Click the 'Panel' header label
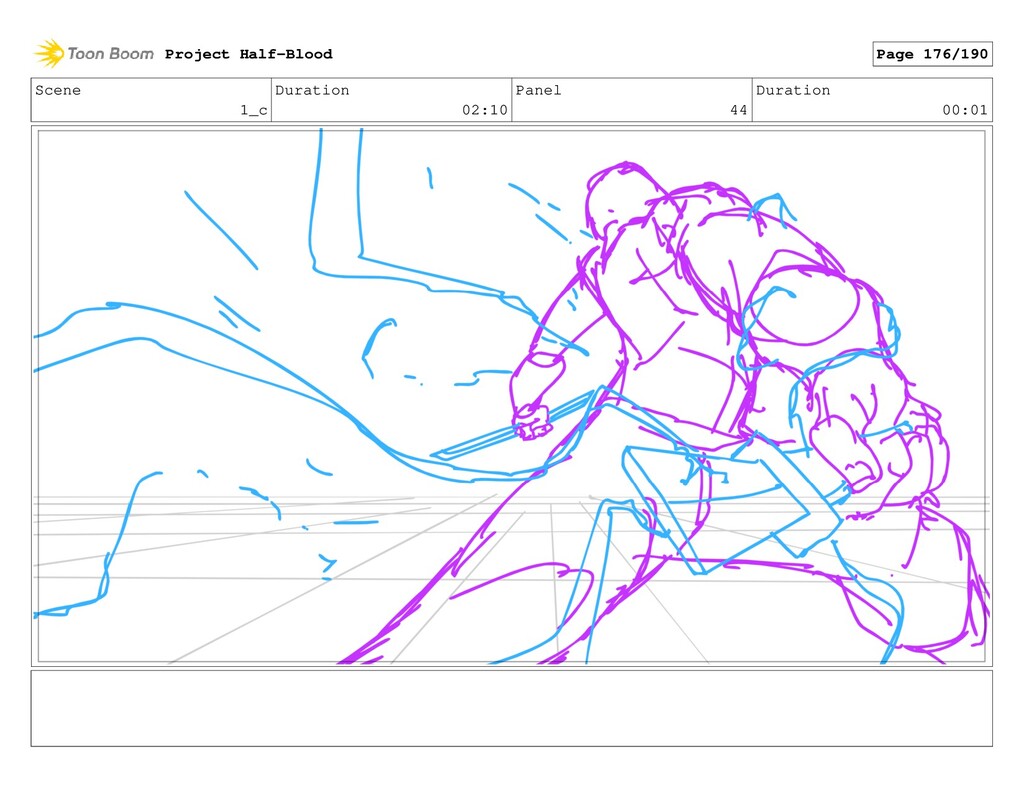The image size is (1024, 793). click(538, 90)
